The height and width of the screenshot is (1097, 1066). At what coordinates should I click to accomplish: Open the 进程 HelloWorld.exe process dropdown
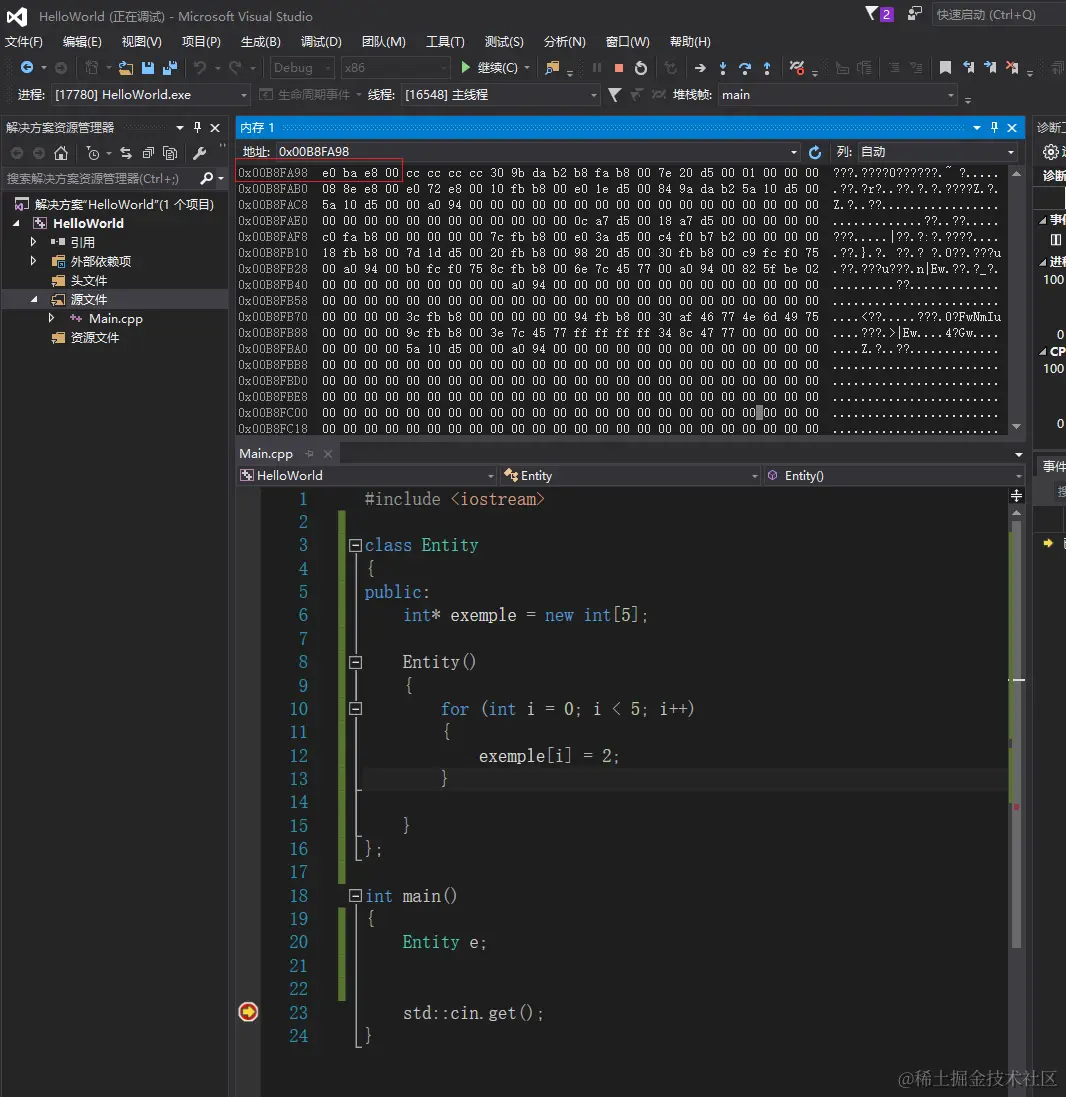(x=243, y=95)
